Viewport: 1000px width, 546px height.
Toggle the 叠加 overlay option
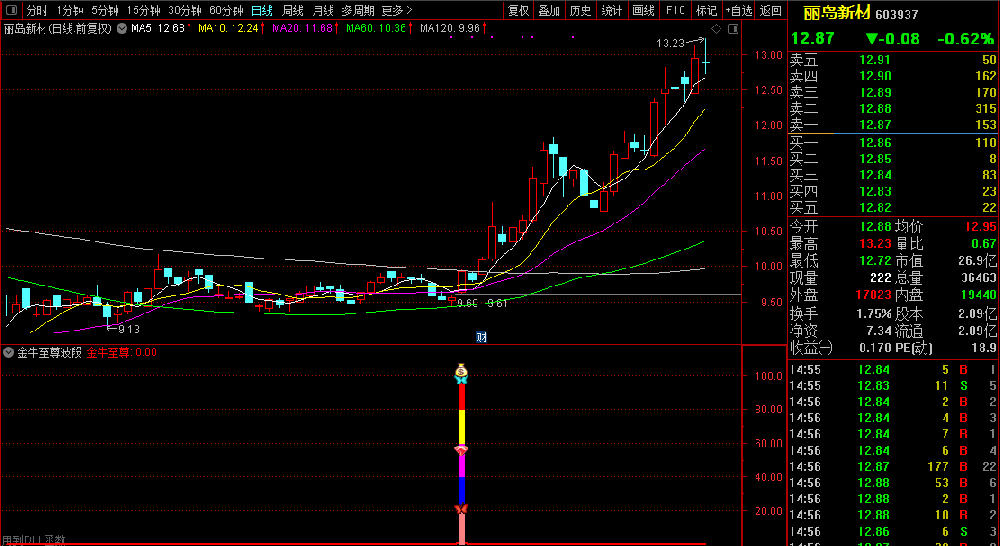coord(549,10)
